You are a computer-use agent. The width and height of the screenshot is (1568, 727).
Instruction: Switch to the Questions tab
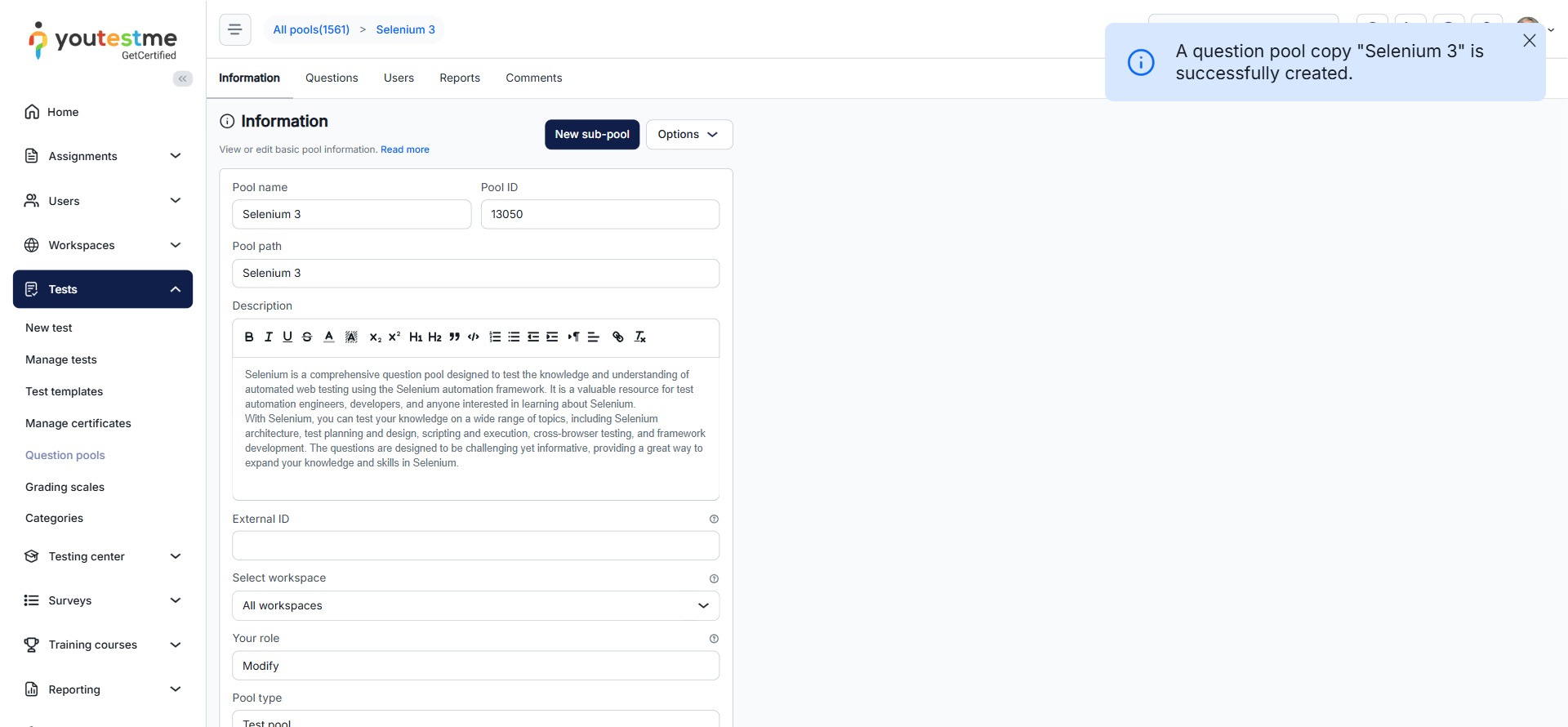coord(332,78)
